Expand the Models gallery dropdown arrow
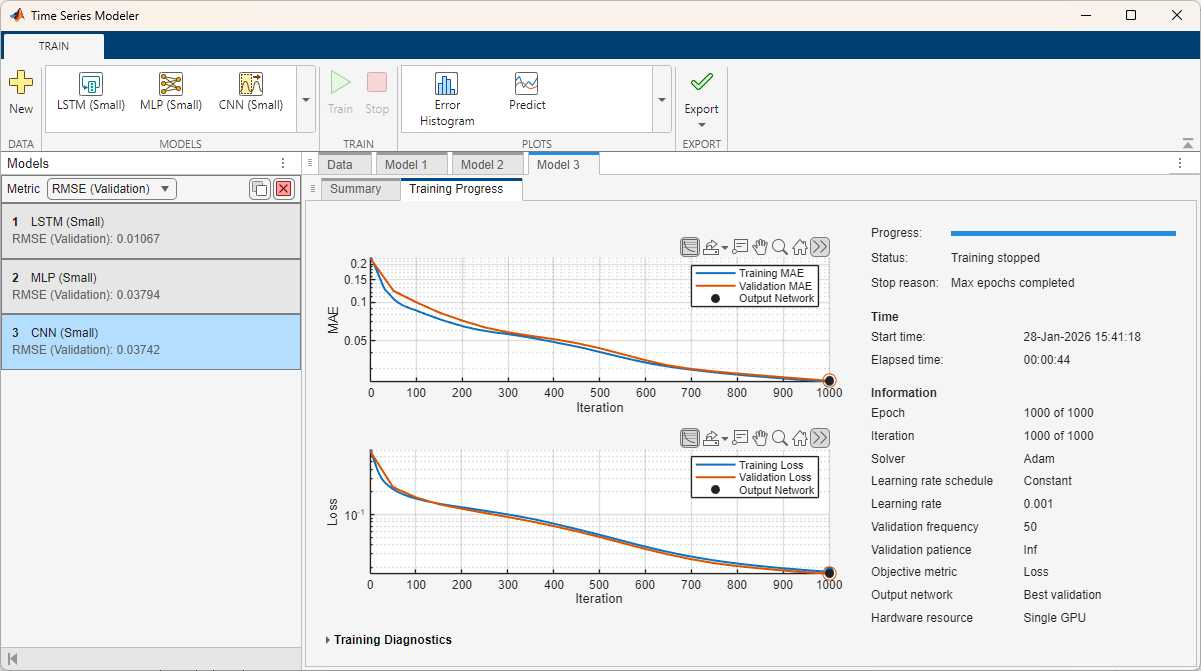The height and width of the screenshot is (671, 1201). pos(306,100)
